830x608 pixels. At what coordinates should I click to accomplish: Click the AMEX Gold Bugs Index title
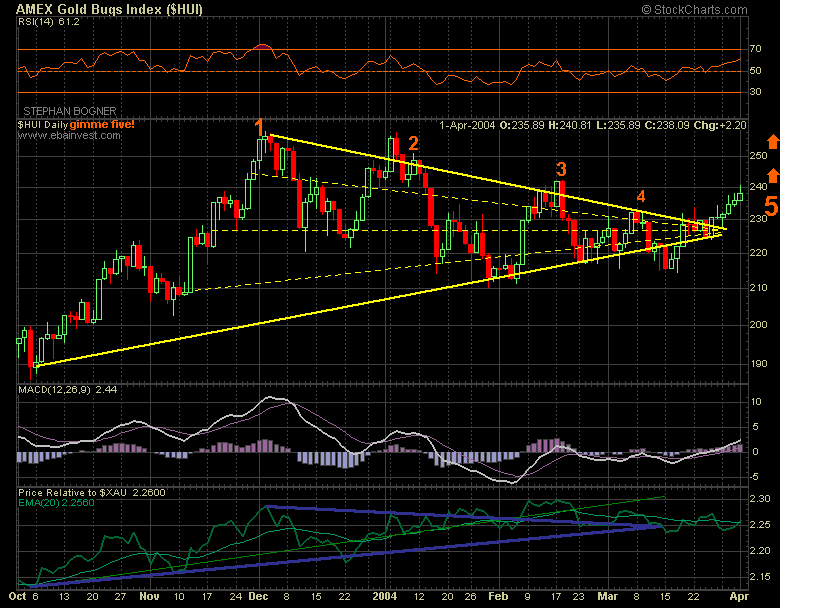tap(89, 9)
